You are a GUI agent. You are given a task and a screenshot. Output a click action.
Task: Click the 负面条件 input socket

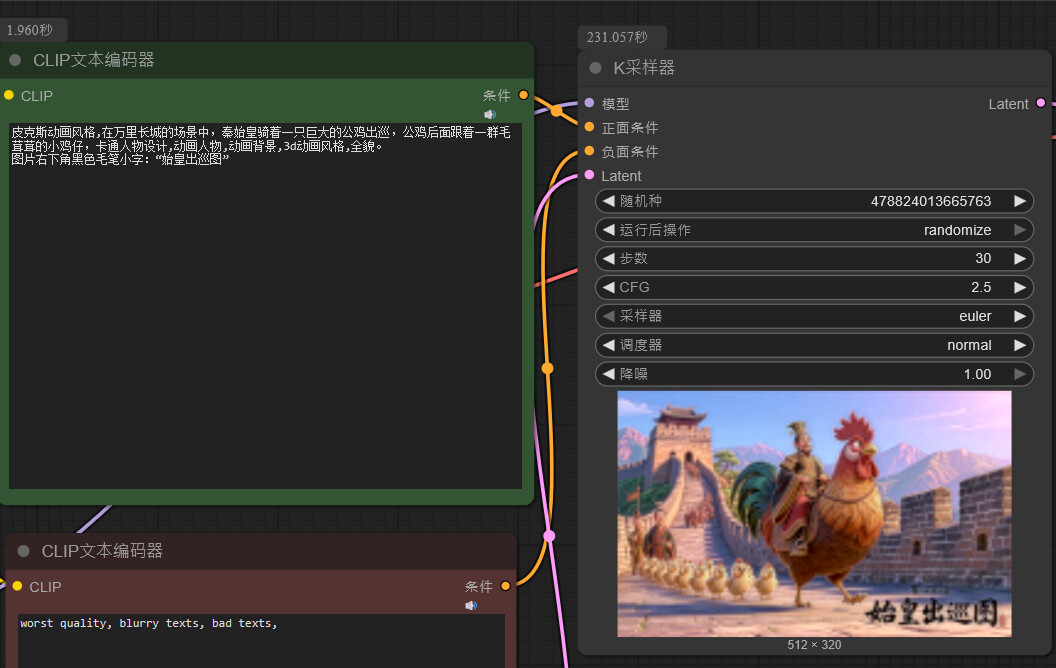click(589, 151)
